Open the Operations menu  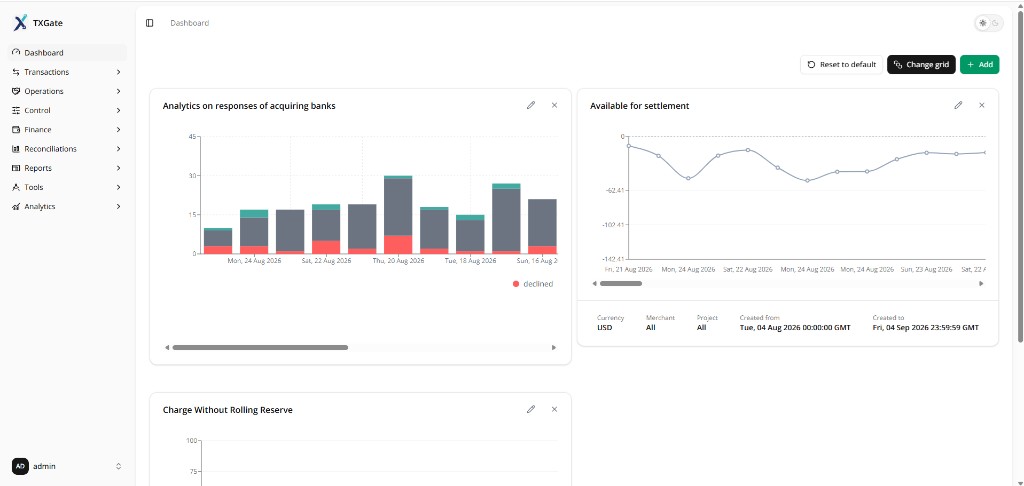[x=67, y=91]
